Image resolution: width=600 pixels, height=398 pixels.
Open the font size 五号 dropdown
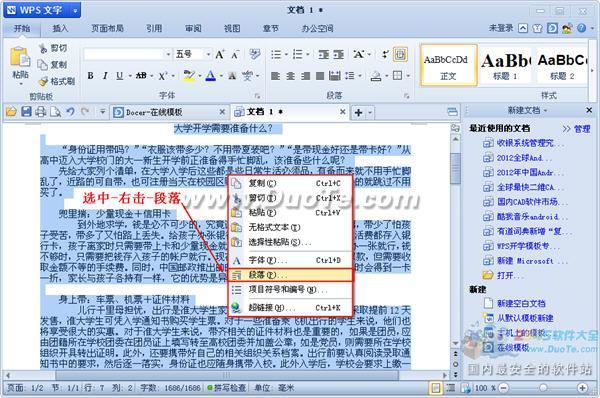(x=209, y=54)
